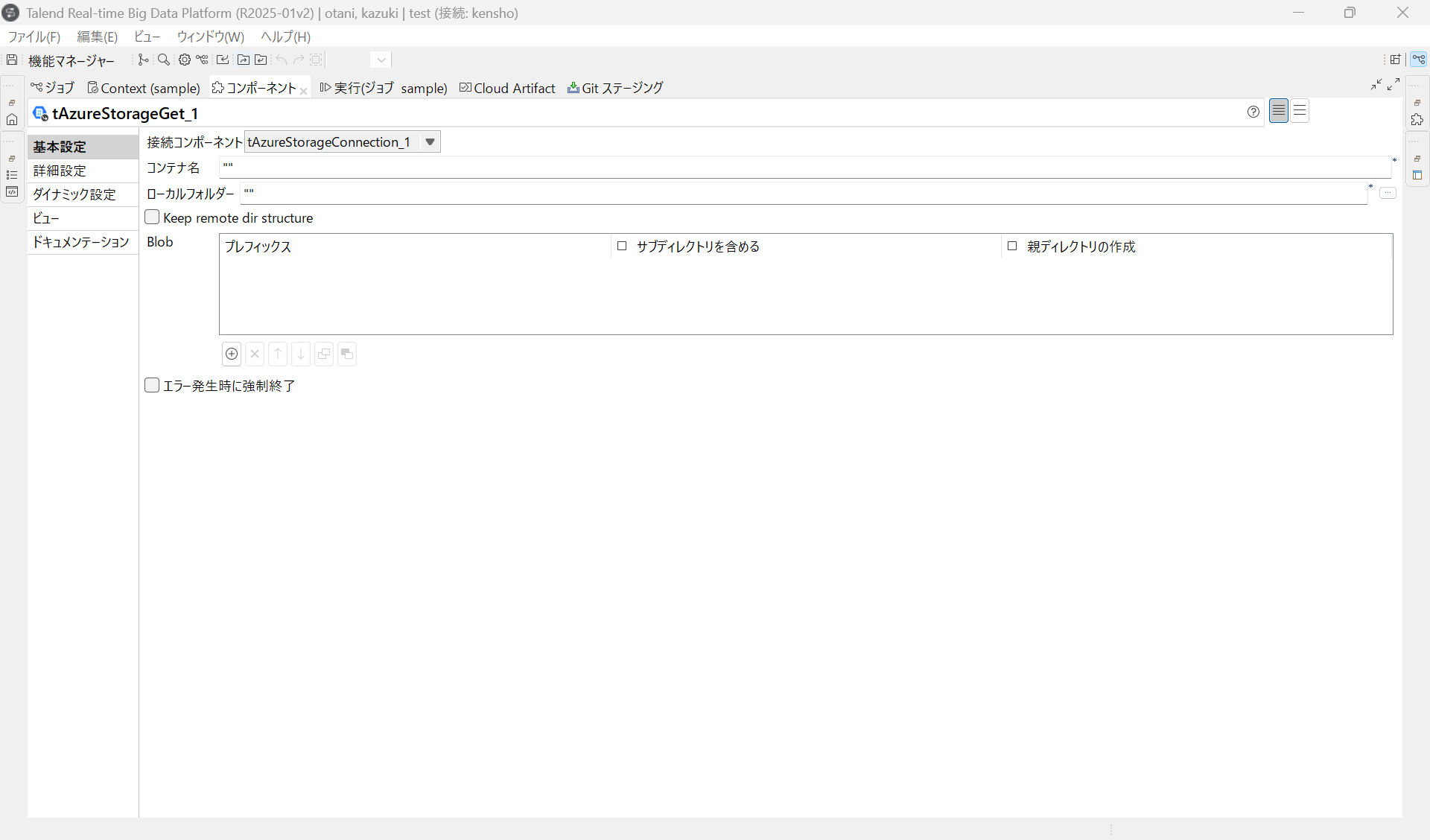
Task: Toggle サブディレクトリを含める header checkbox
Action: pyautogui.click(x=622, y=246)
